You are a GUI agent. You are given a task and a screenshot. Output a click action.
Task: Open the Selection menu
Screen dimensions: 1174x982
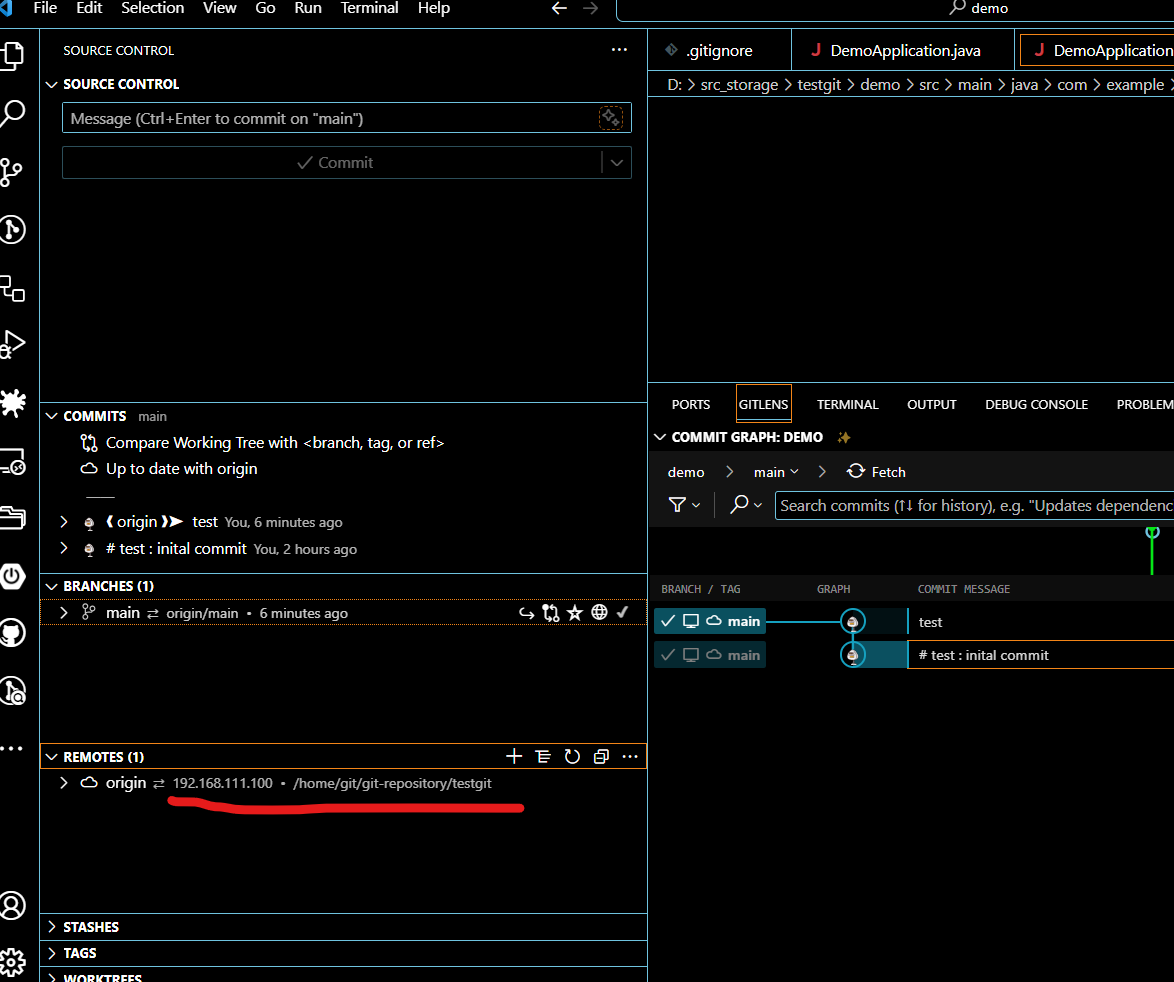(x=153, y=8)
